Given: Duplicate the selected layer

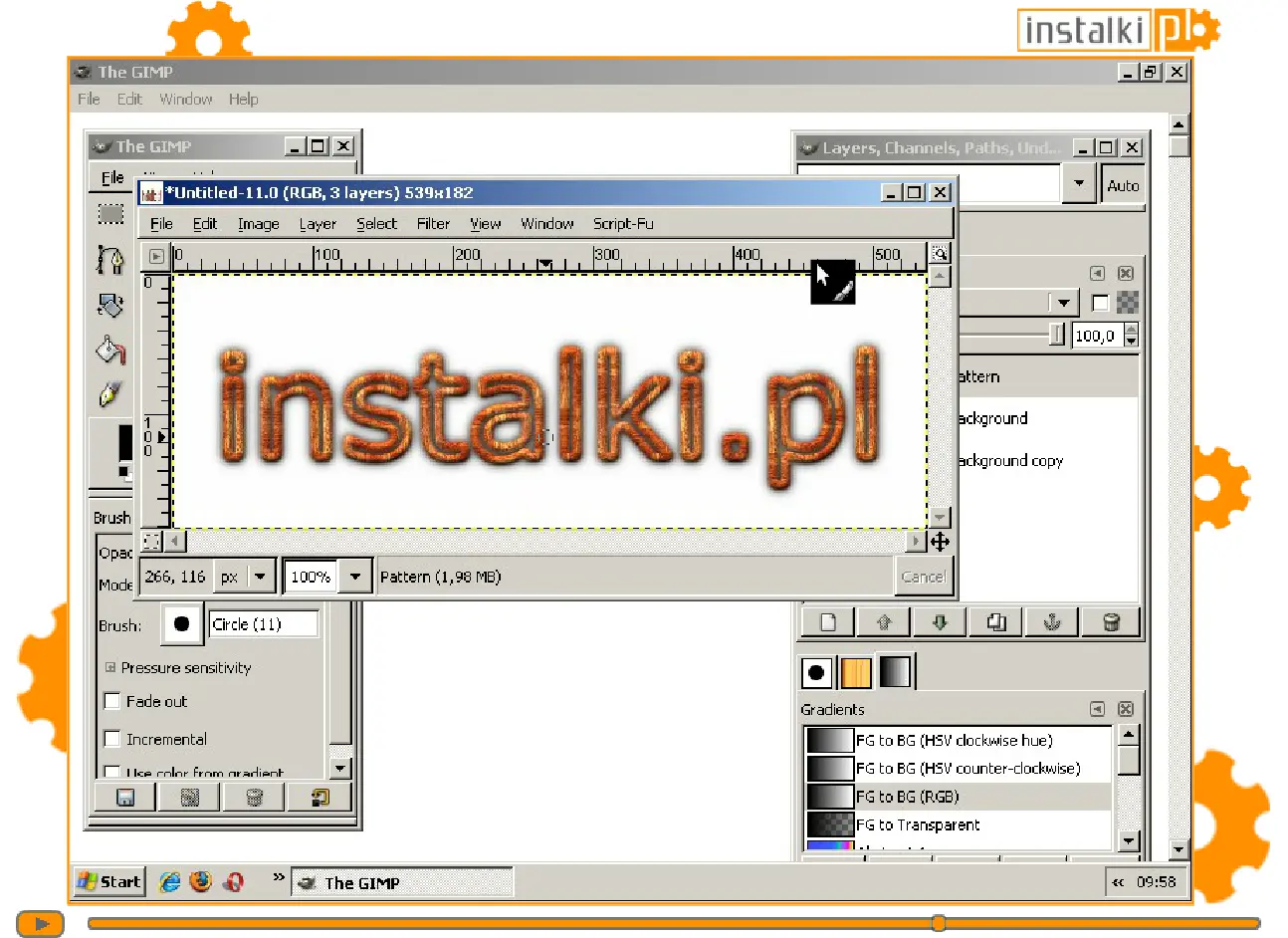Looking at the screenshot, I should tap(996, 622).
